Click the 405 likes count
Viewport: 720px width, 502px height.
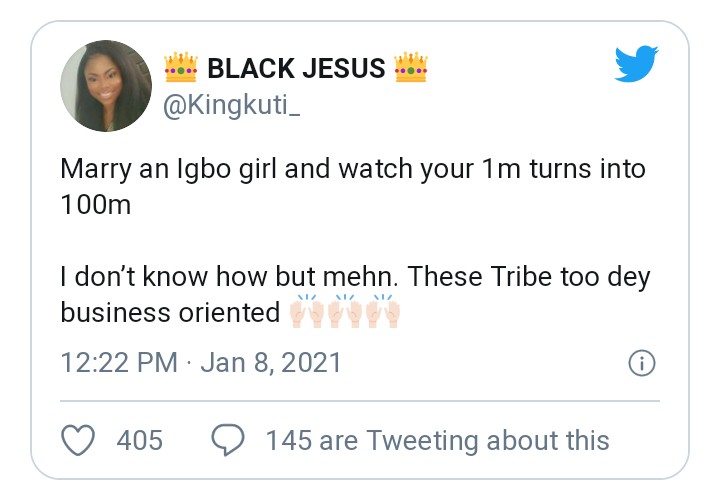(x=139, y=440)
